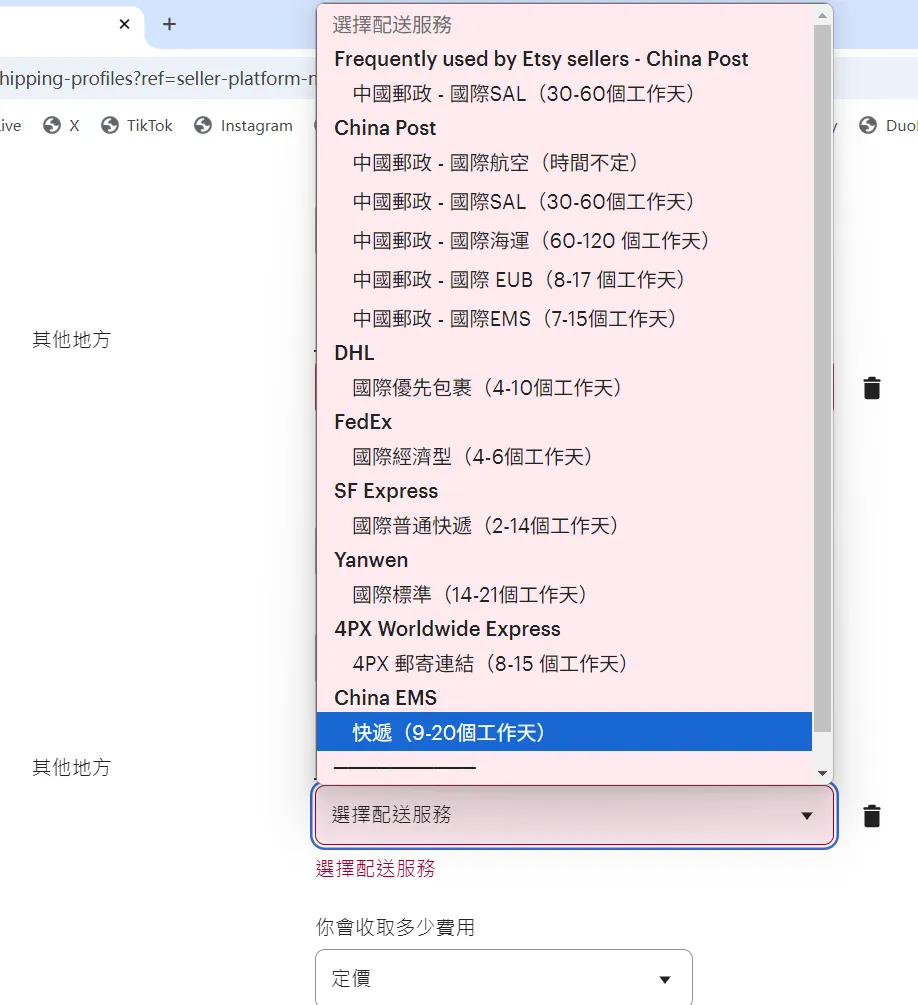Click the dropdown list scrollbar thumb
918x1005 pixels.
pos(822,378)
